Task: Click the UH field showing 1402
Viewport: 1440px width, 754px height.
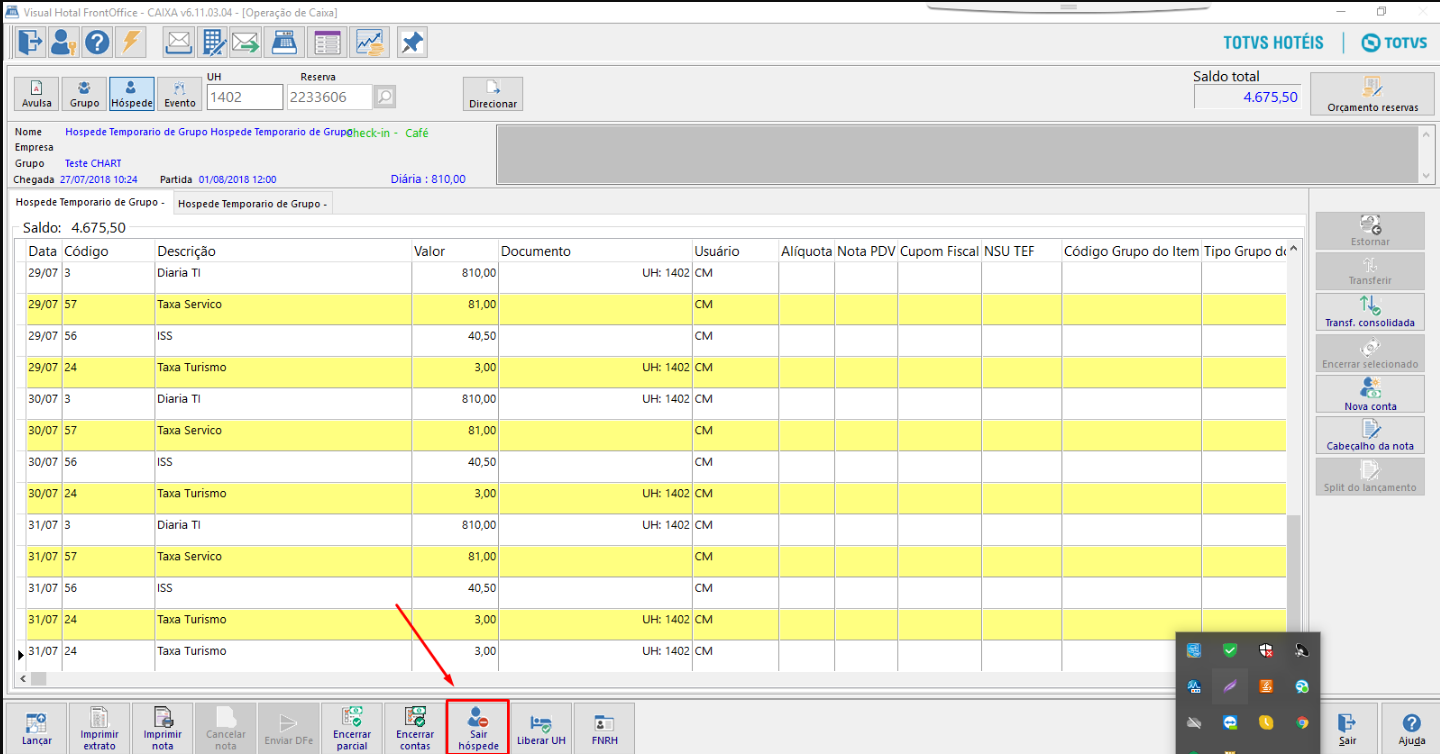Action: [x=245, y=97]
